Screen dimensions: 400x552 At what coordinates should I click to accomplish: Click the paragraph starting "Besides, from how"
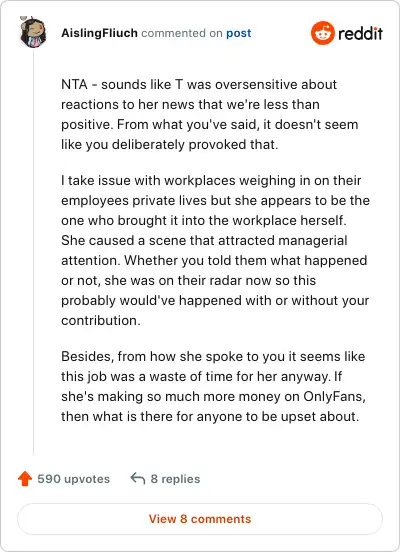[x=213, y=386]
